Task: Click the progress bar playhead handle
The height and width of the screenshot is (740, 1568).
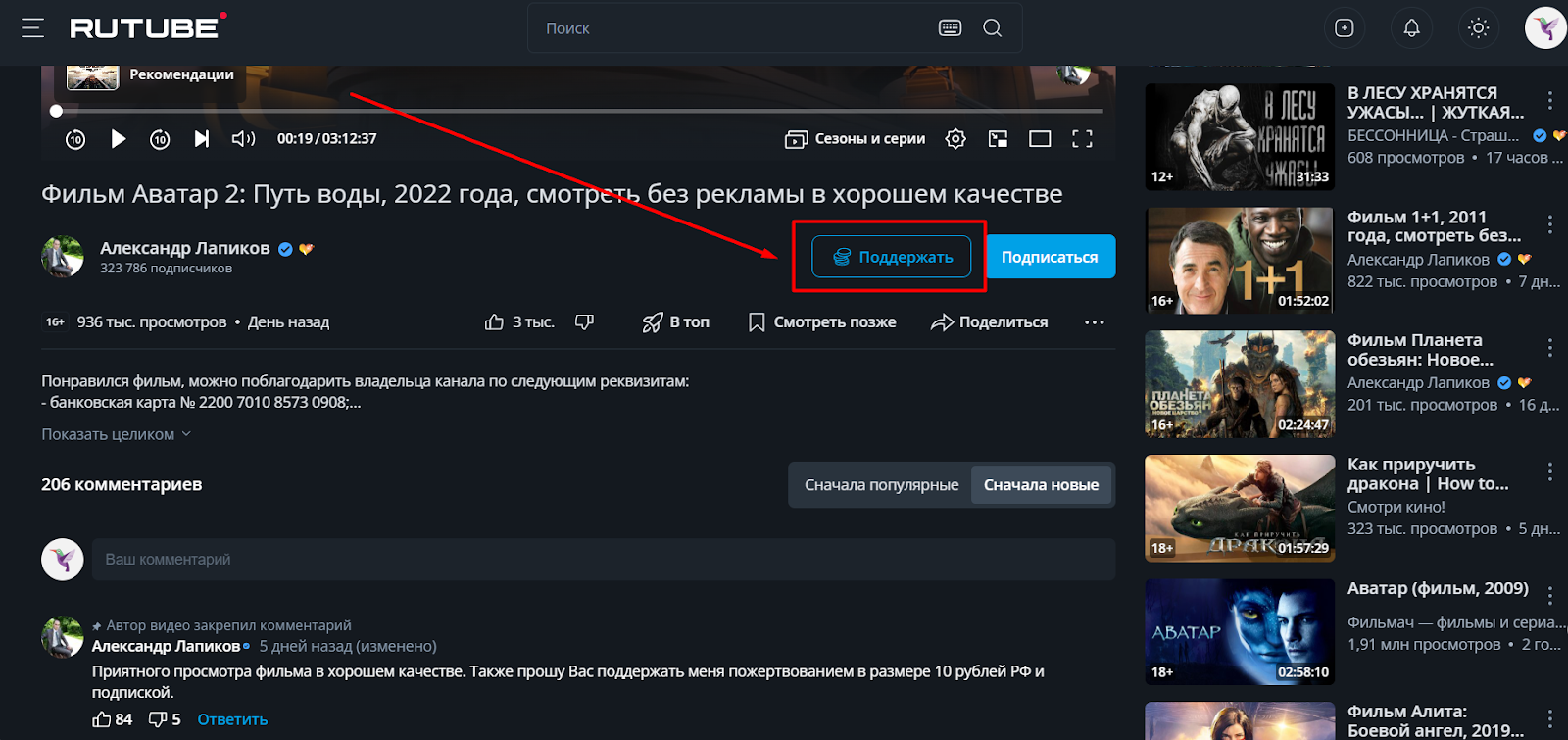Action: [56, 111]
